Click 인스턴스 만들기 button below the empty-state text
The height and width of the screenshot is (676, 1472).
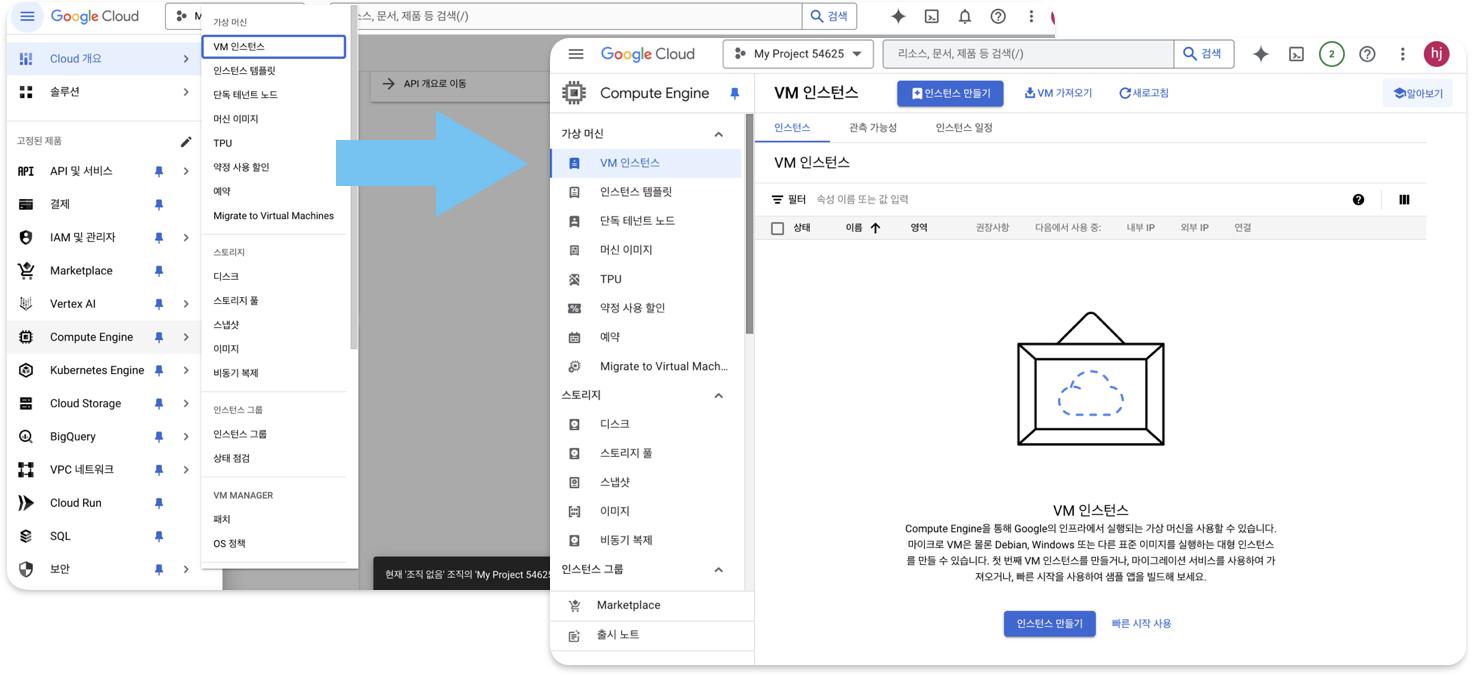click(1049, 624)
